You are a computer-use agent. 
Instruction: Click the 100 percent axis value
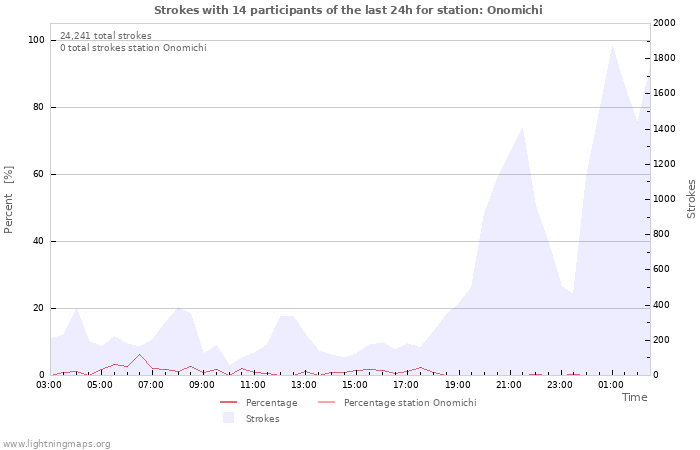pos(36,40)
